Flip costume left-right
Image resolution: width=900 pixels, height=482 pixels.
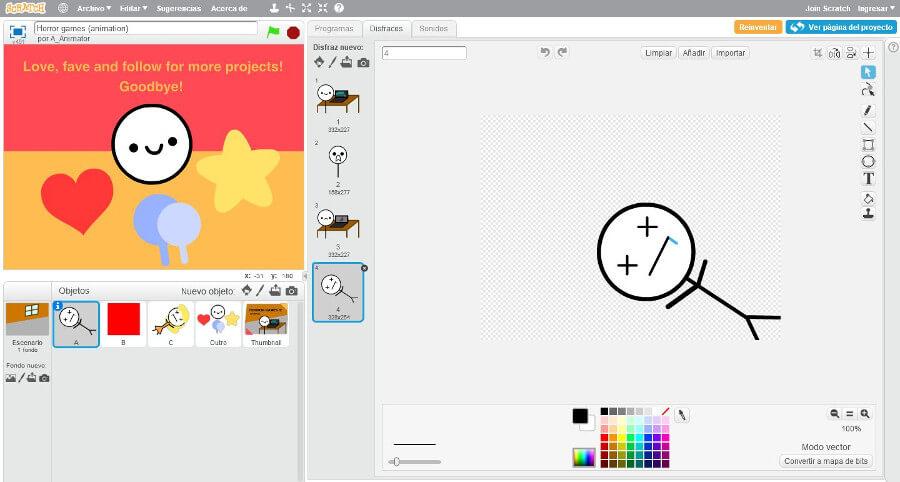pos(835,53)
